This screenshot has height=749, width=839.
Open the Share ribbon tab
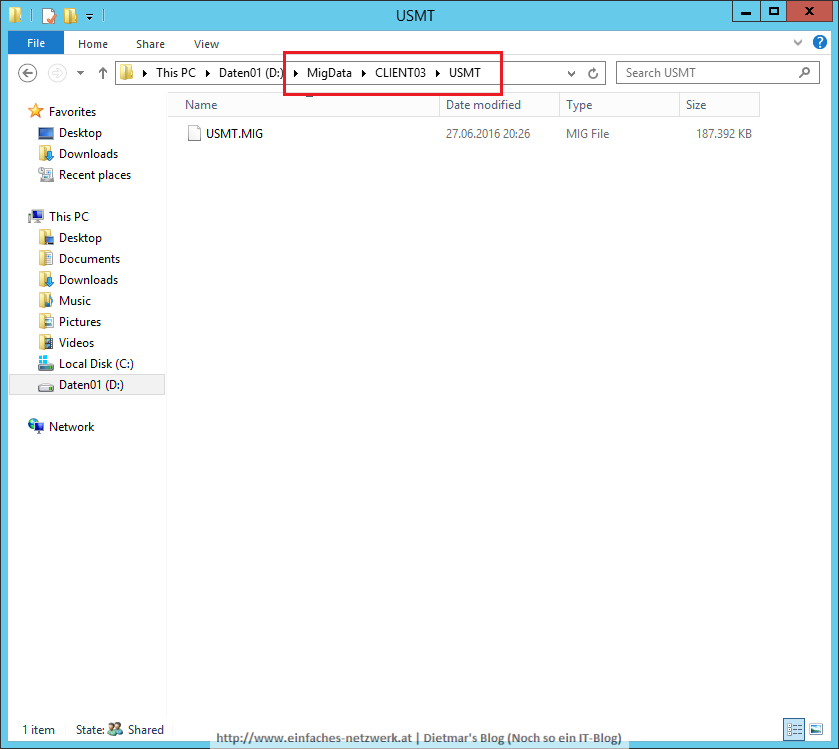click(150, 44)
